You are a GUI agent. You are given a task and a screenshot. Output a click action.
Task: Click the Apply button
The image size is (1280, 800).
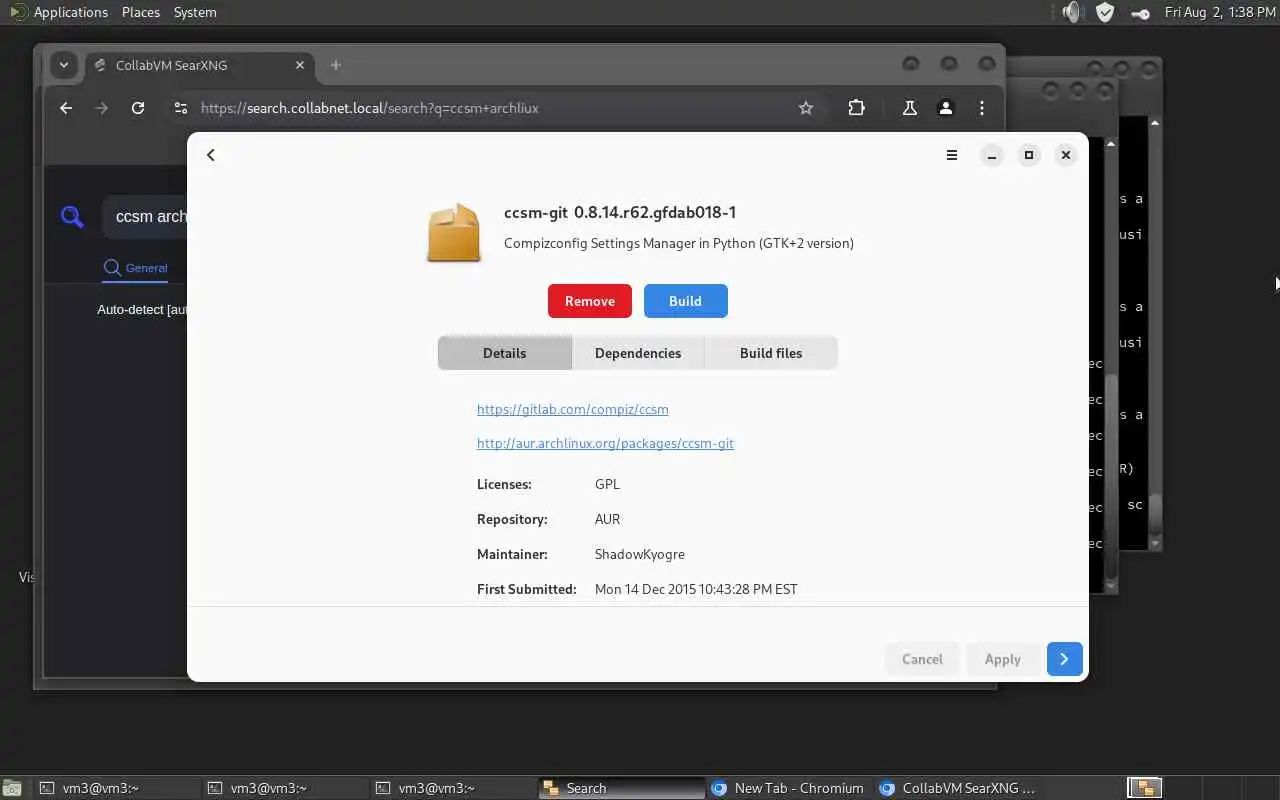(1003, 659)
